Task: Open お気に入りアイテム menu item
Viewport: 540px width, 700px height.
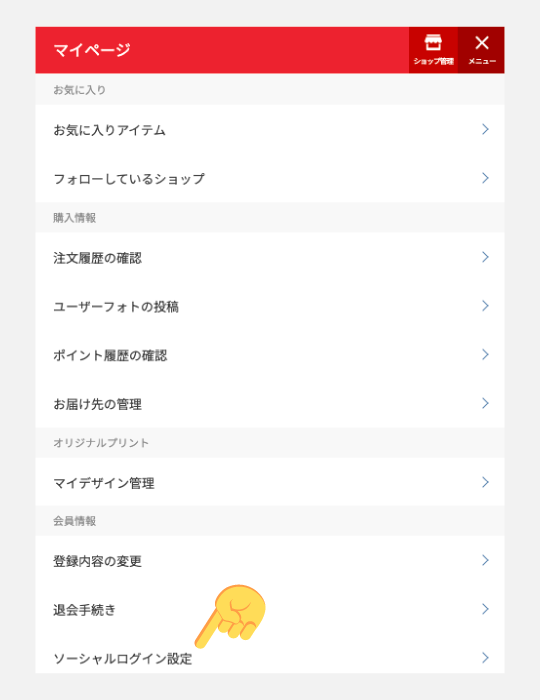Action: coord(270,129)
